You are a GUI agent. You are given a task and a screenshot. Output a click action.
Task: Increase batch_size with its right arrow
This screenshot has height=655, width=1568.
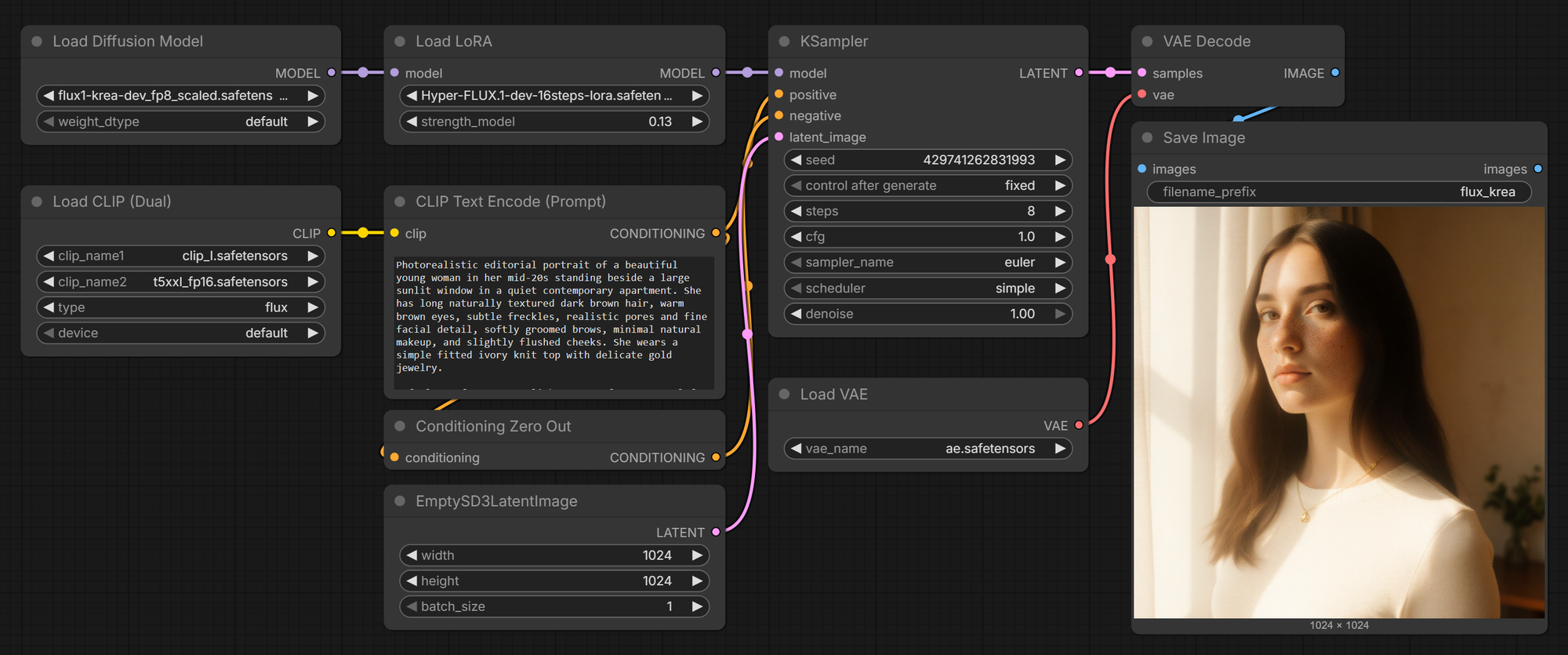(x=697, y=606)
